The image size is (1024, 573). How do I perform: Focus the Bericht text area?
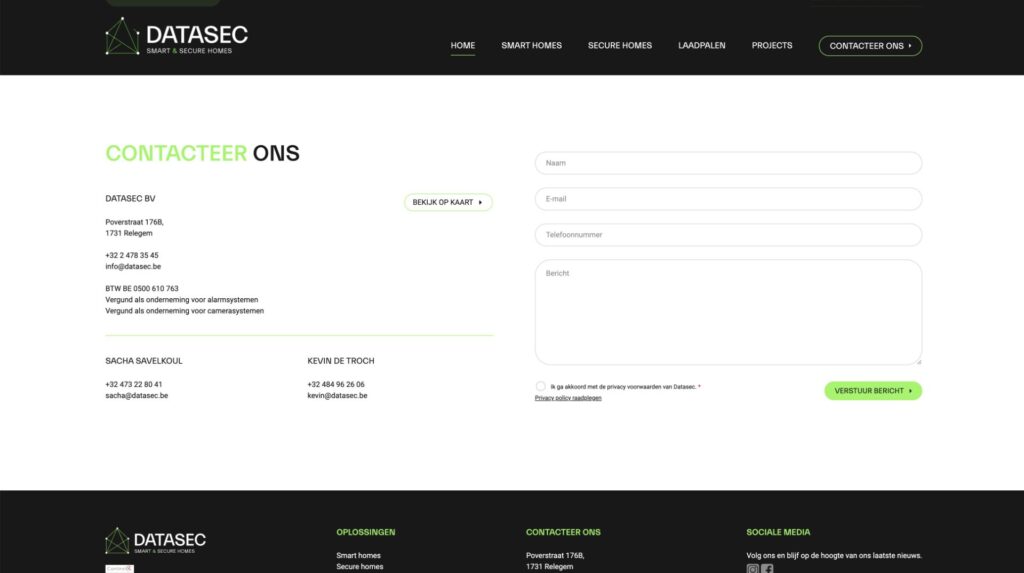coord(728,312)
